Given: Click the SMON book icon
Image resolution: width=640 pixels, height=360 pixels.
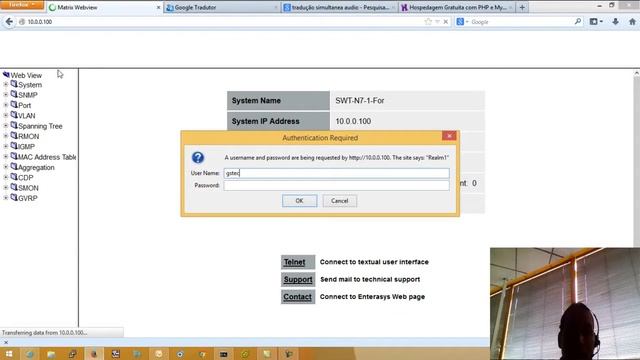Looking at the screenshot, I should [14, 187].
